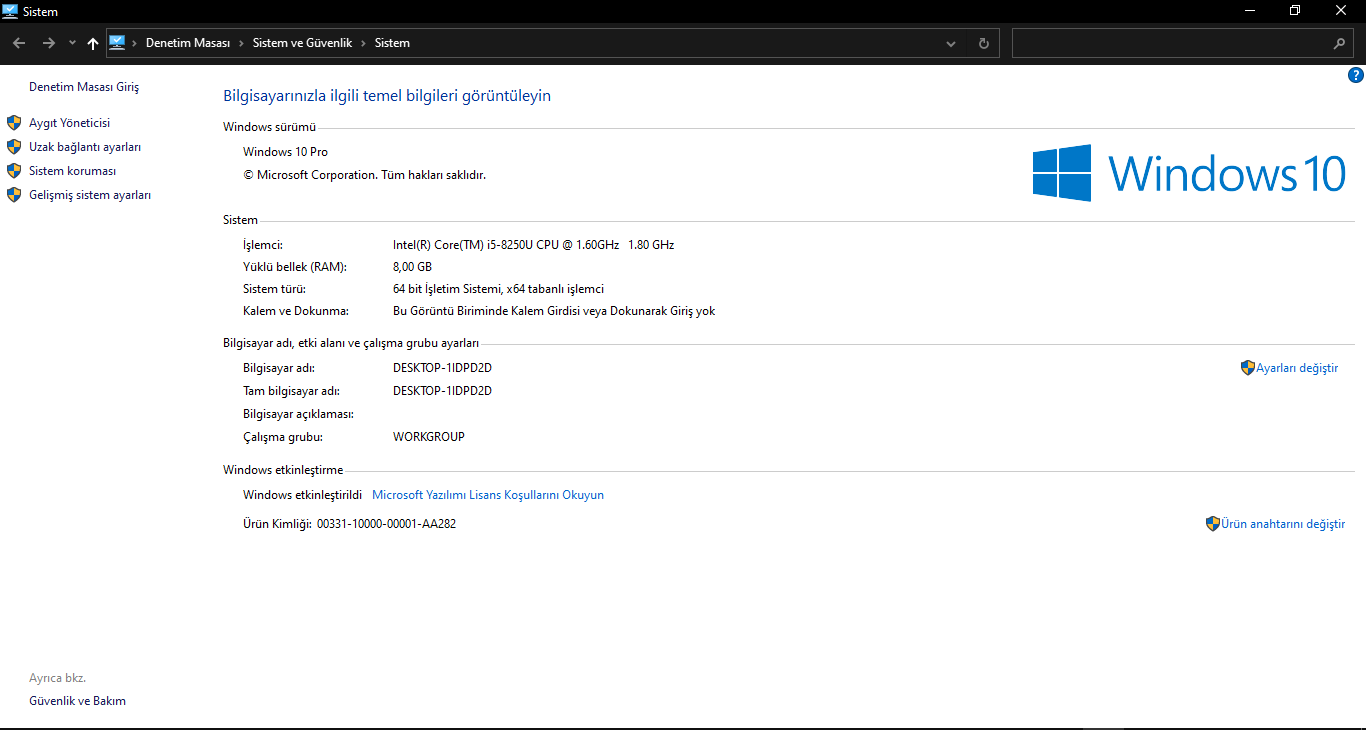This screenshot has height=730, width=1366.
Task: Click Ayarları değiştir link
Action: point(1297,368)
